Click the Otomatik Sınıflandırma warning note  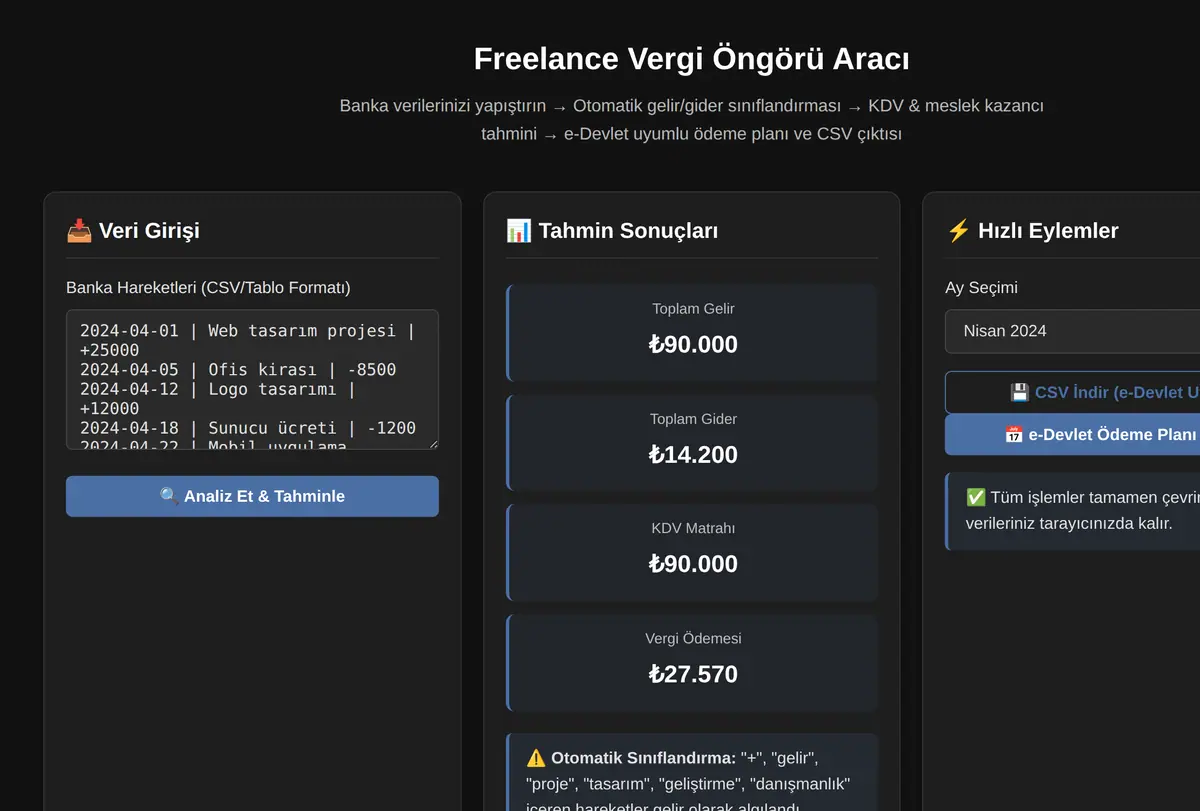[692, 772]
